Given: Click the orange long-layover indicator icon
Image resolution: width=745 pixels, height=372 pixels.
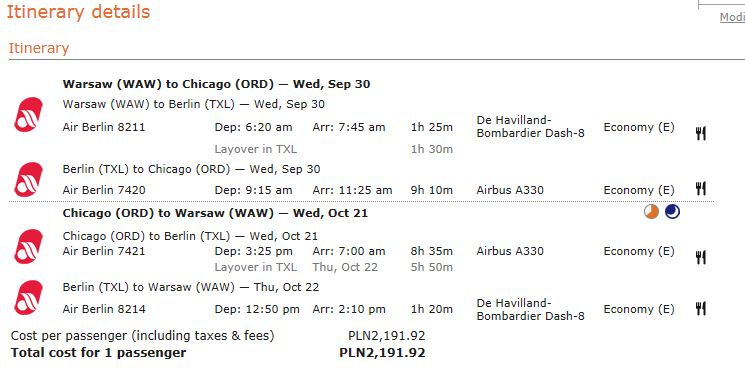Looking at the screenshot, I should point(651,211).
